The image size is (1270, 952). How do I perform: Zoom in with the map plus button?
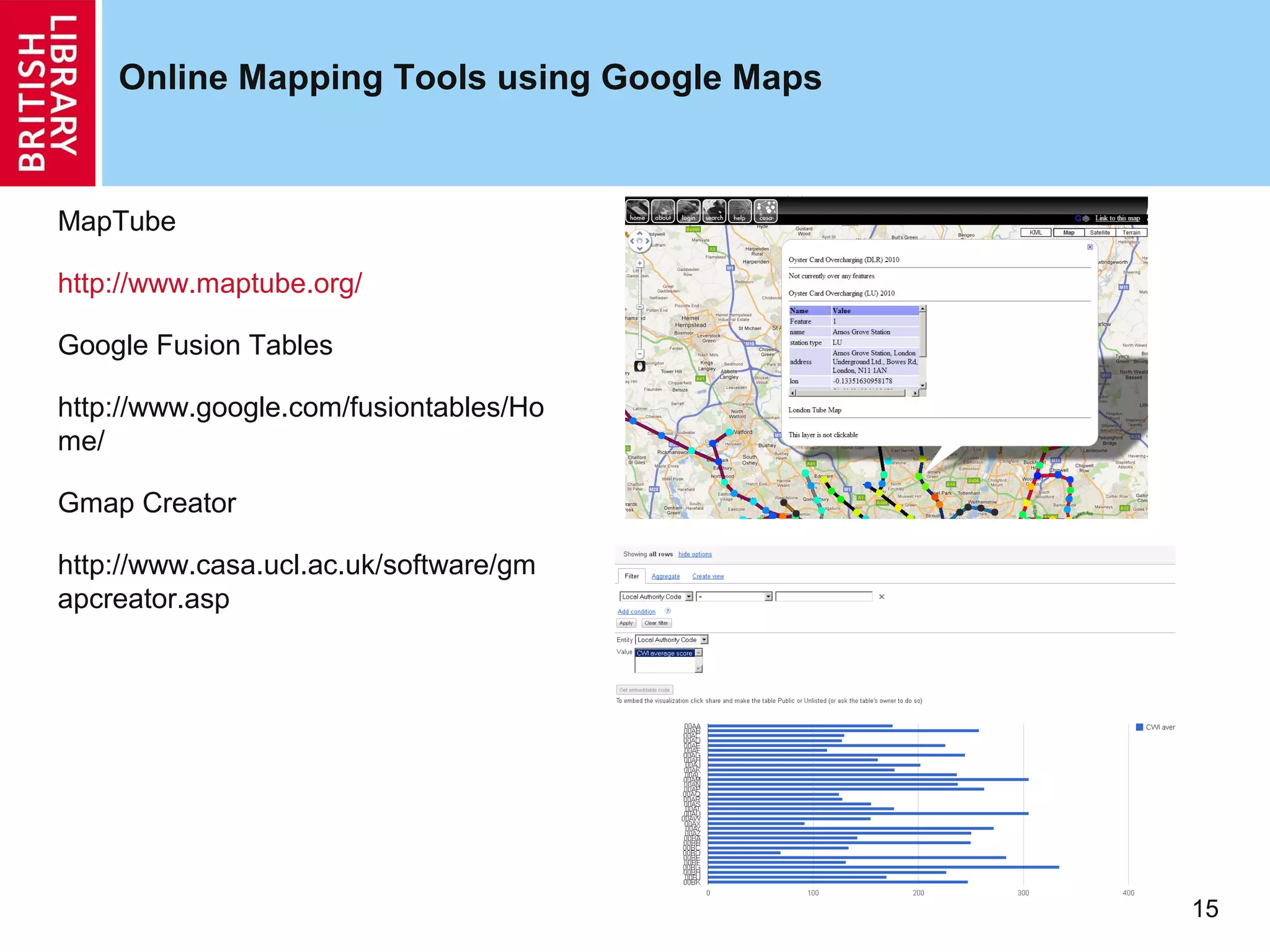tap(639, 263)
